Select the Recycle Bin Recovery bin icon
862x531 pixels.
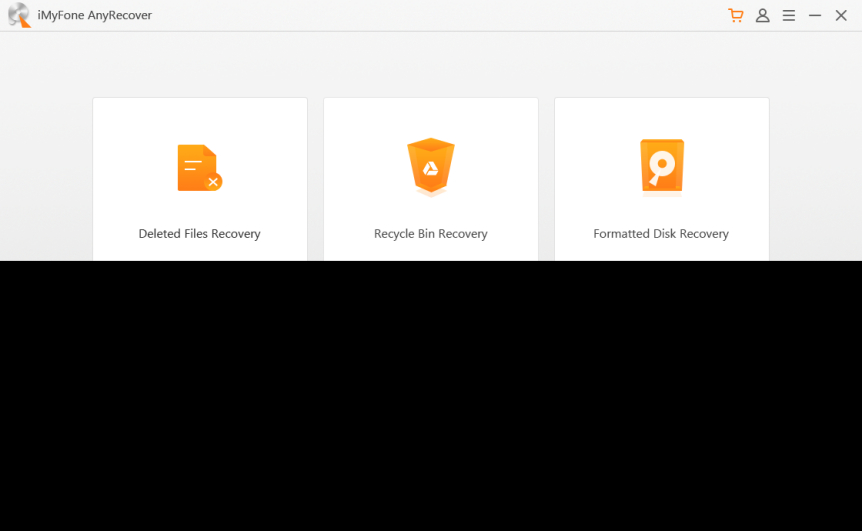(x=430, y=167)
